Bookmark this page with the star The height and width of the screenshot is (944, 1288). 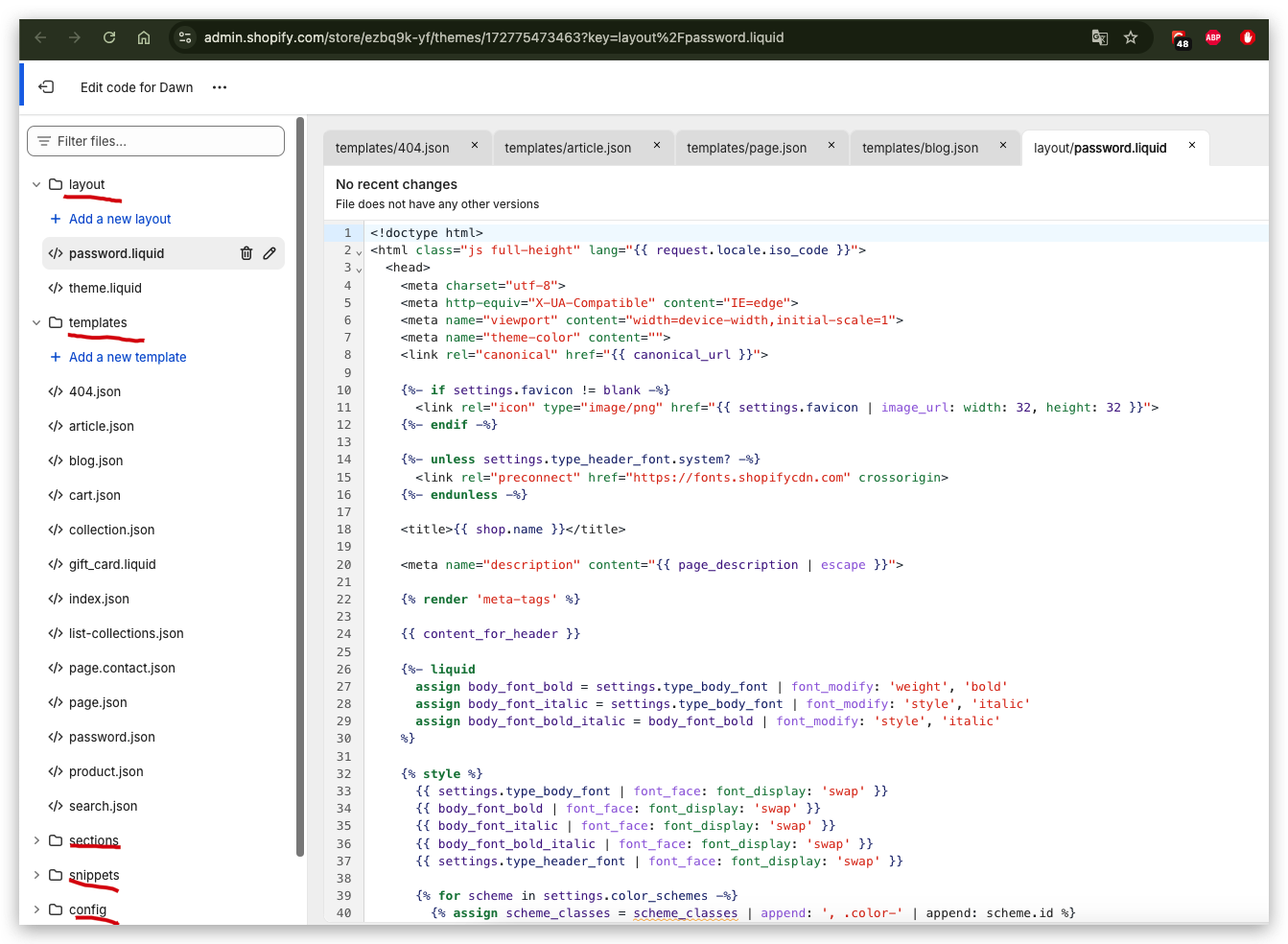(1131, 37)
